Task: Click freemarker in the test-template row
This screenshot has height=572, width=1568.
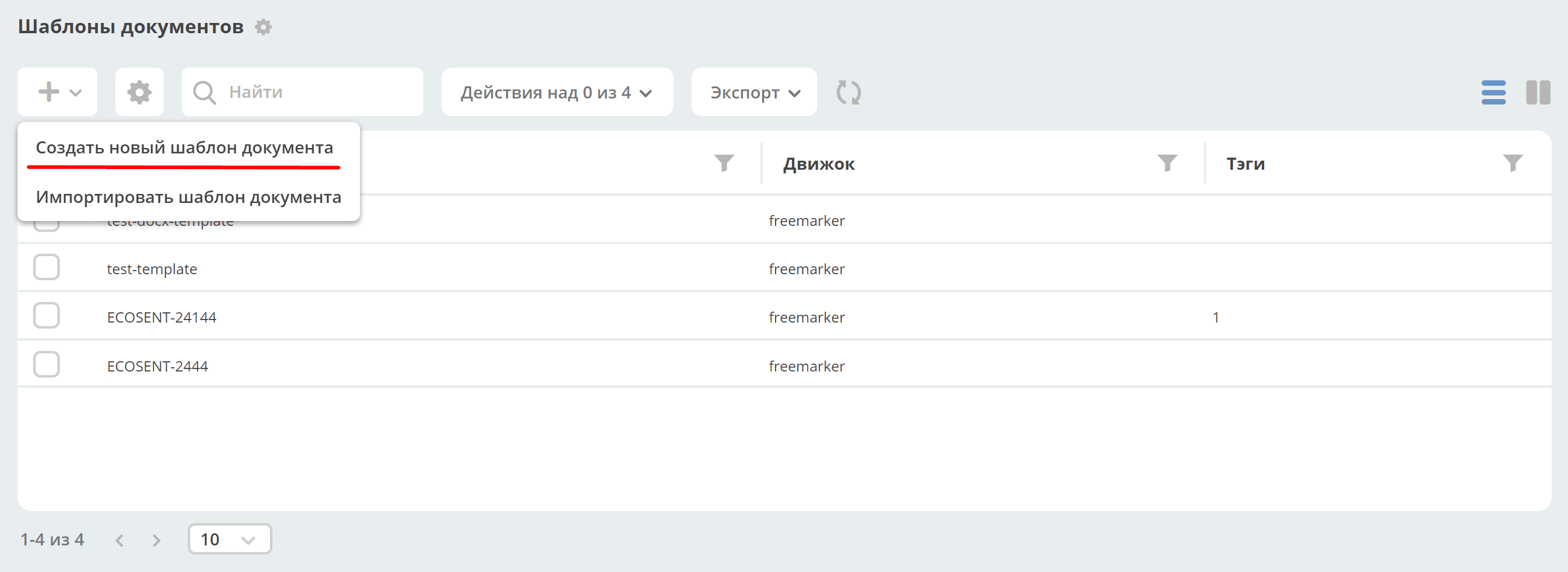Action: pyautogui.click(x=806, y=269)
